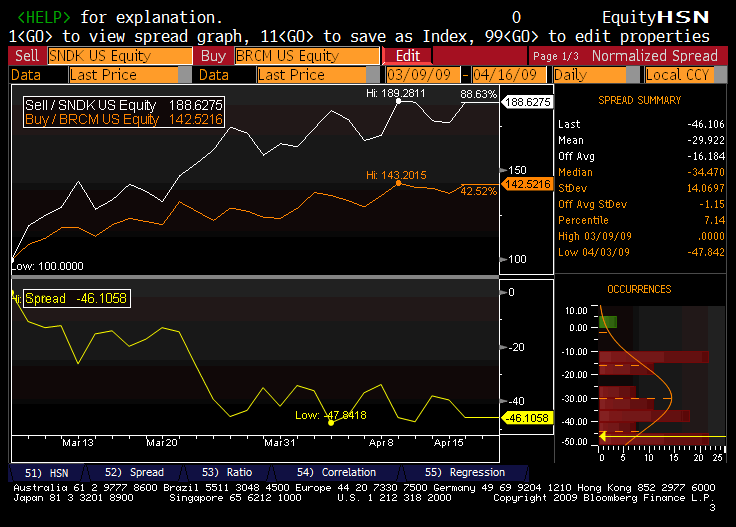This screenshot has height=527, width=736.
Task: Edit the SNDK US Equity sell field
Action: pos(120,56)
